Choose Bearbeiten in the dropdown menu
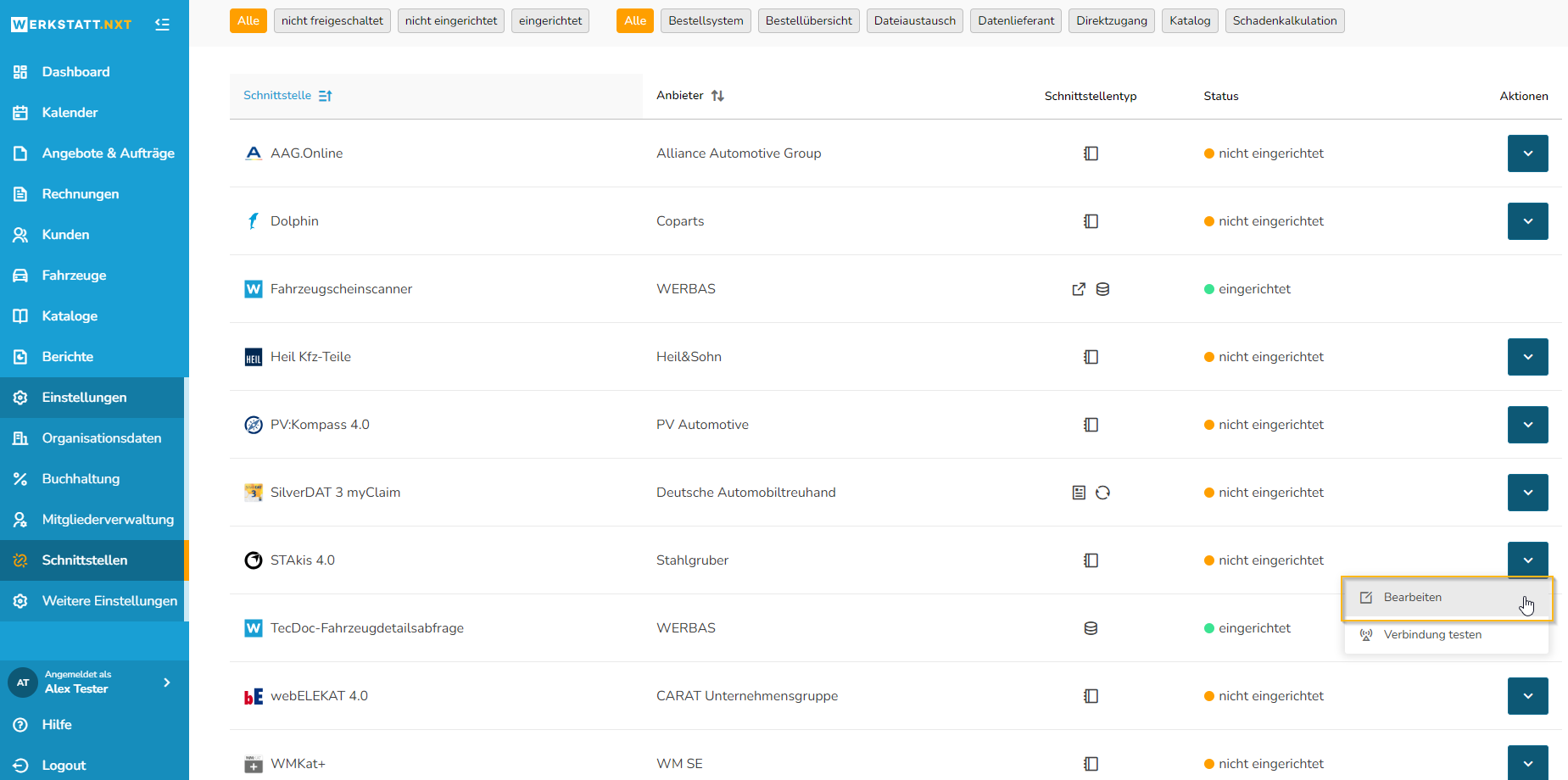The height and width of the screenshot is (780, 1568). coord(1447,598)
